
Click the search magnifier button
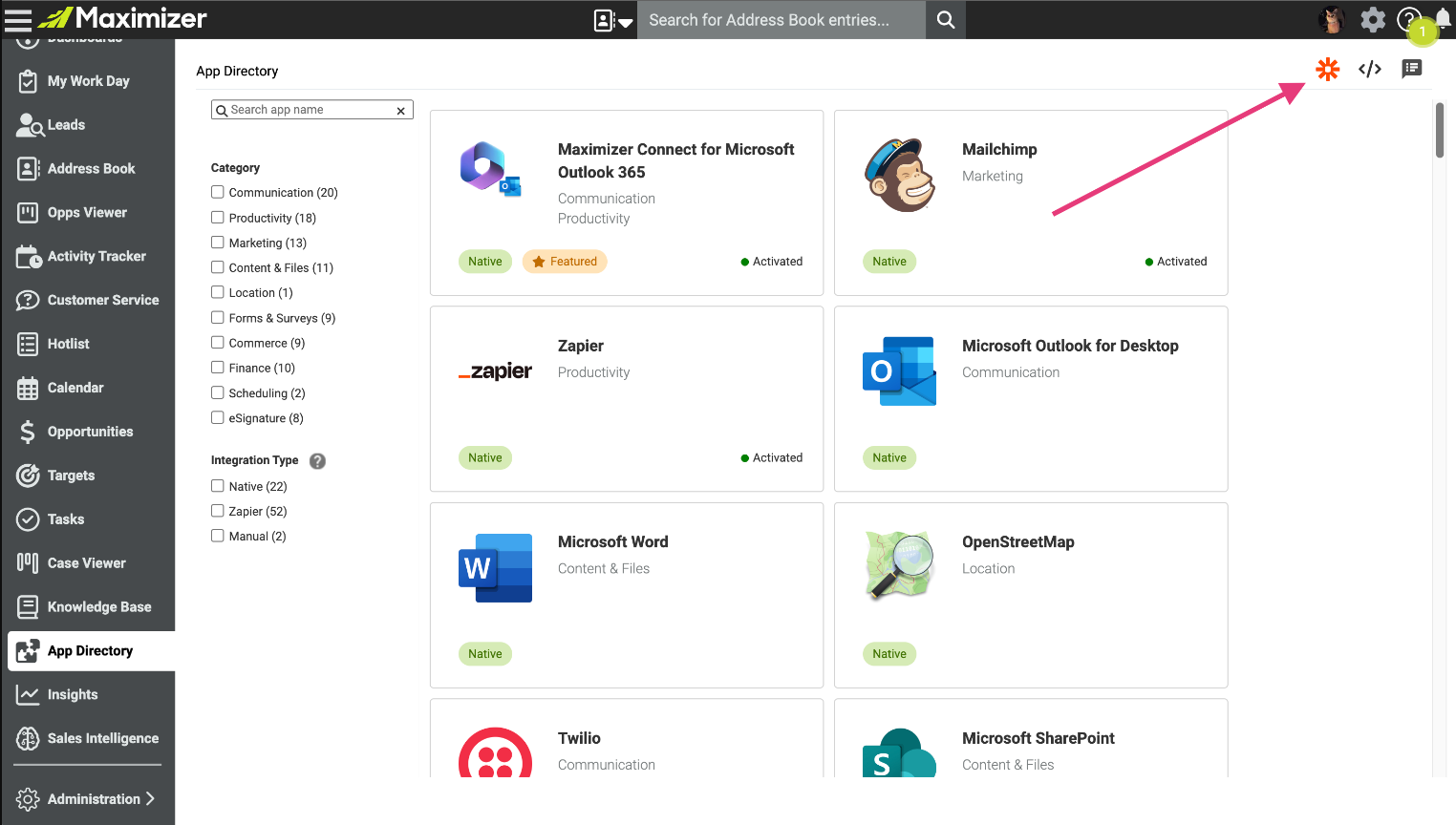coord(946,19)
